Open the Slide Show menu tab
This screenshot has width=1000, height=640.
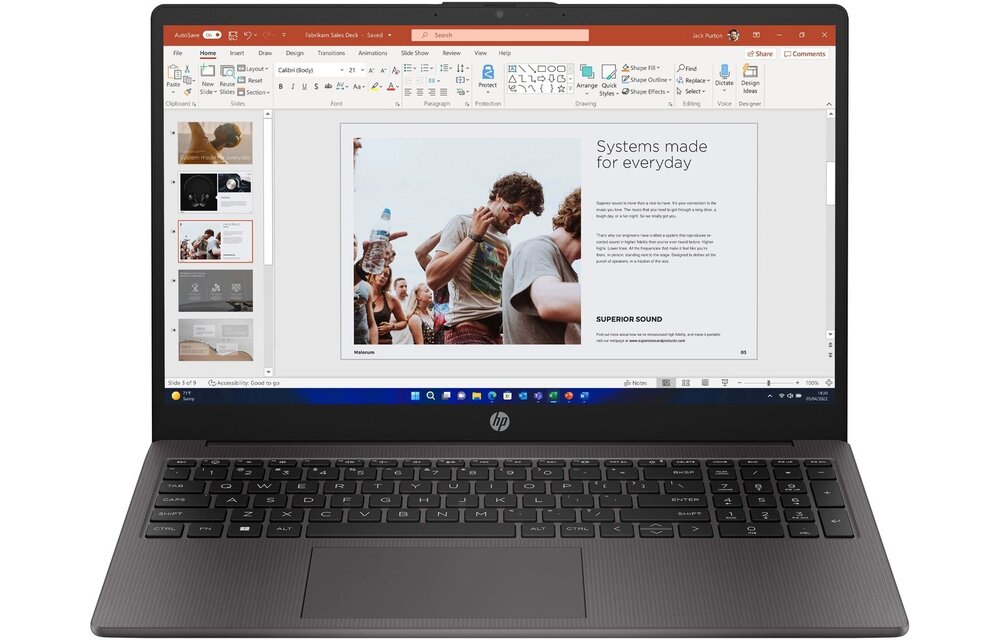coord(413,53)
